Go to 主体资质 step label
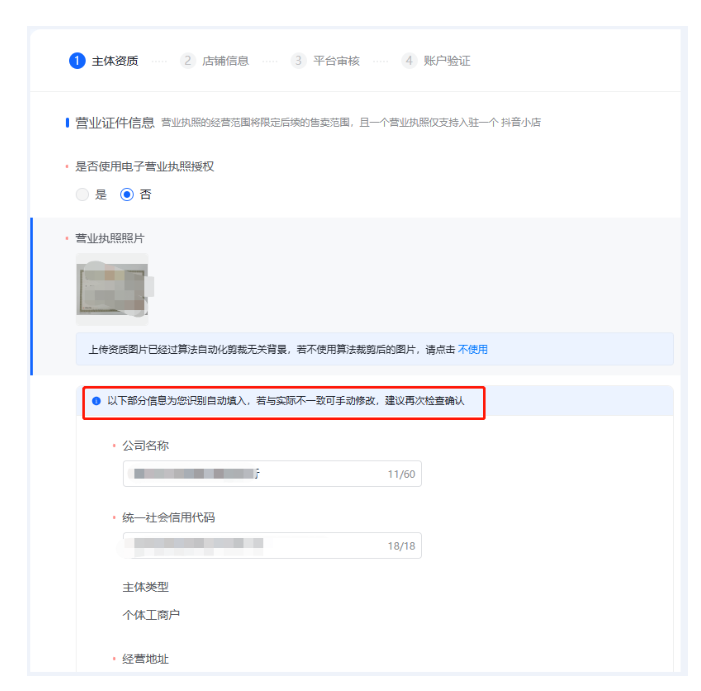The width and height of the screenshot is (701, 691). [115, 61]
